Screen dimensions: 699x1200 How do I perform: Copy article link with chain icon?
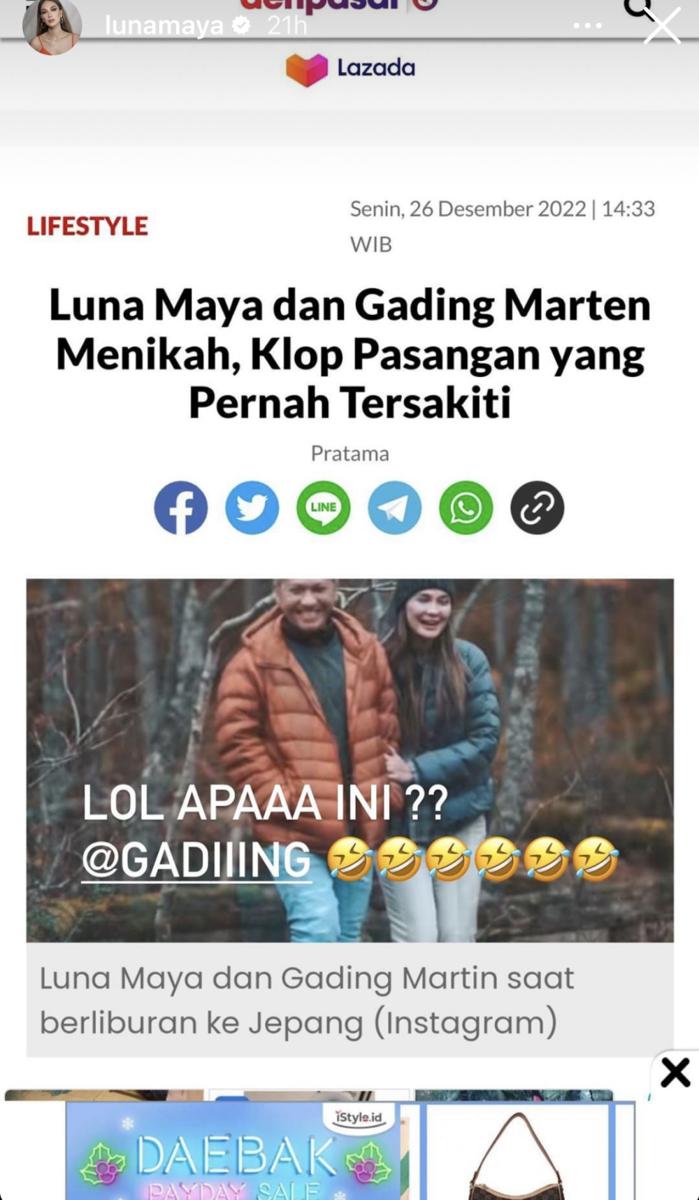538,508
